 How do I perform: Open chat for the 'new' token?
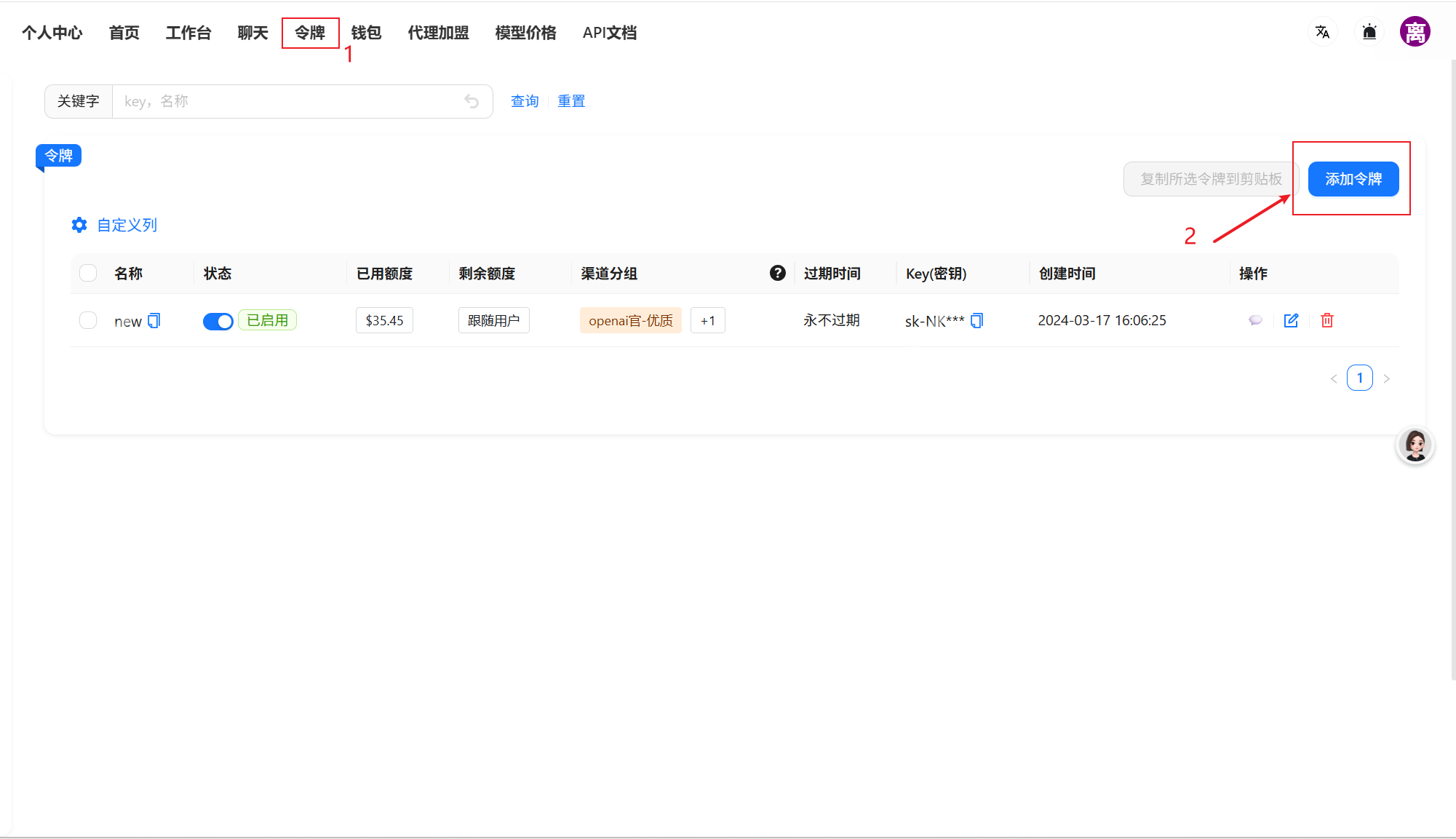1255,320
